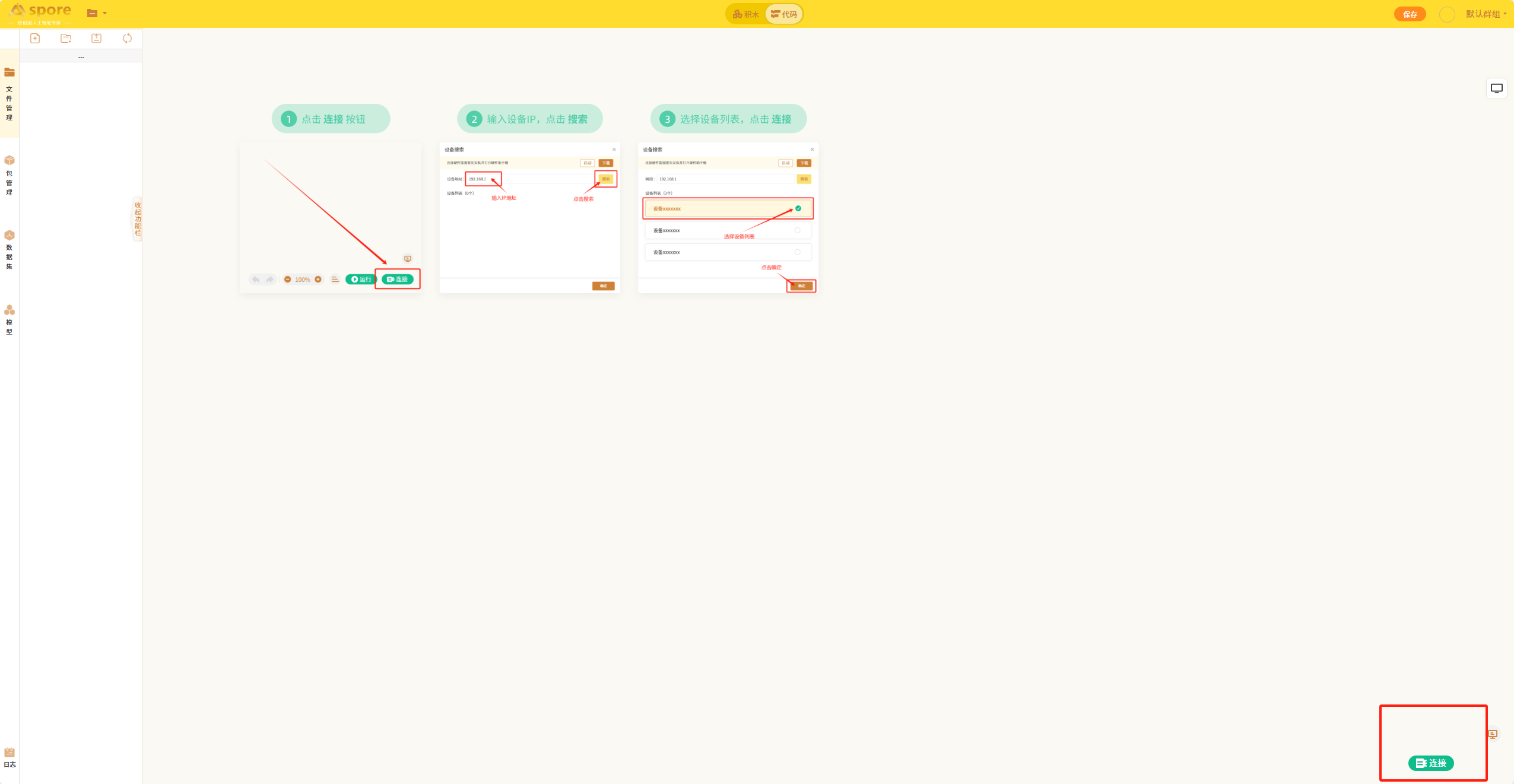This screenshot has width=1514, height=784.
Task: Click the small terminal screen icon near 连接
Action: coord(1493,735)
